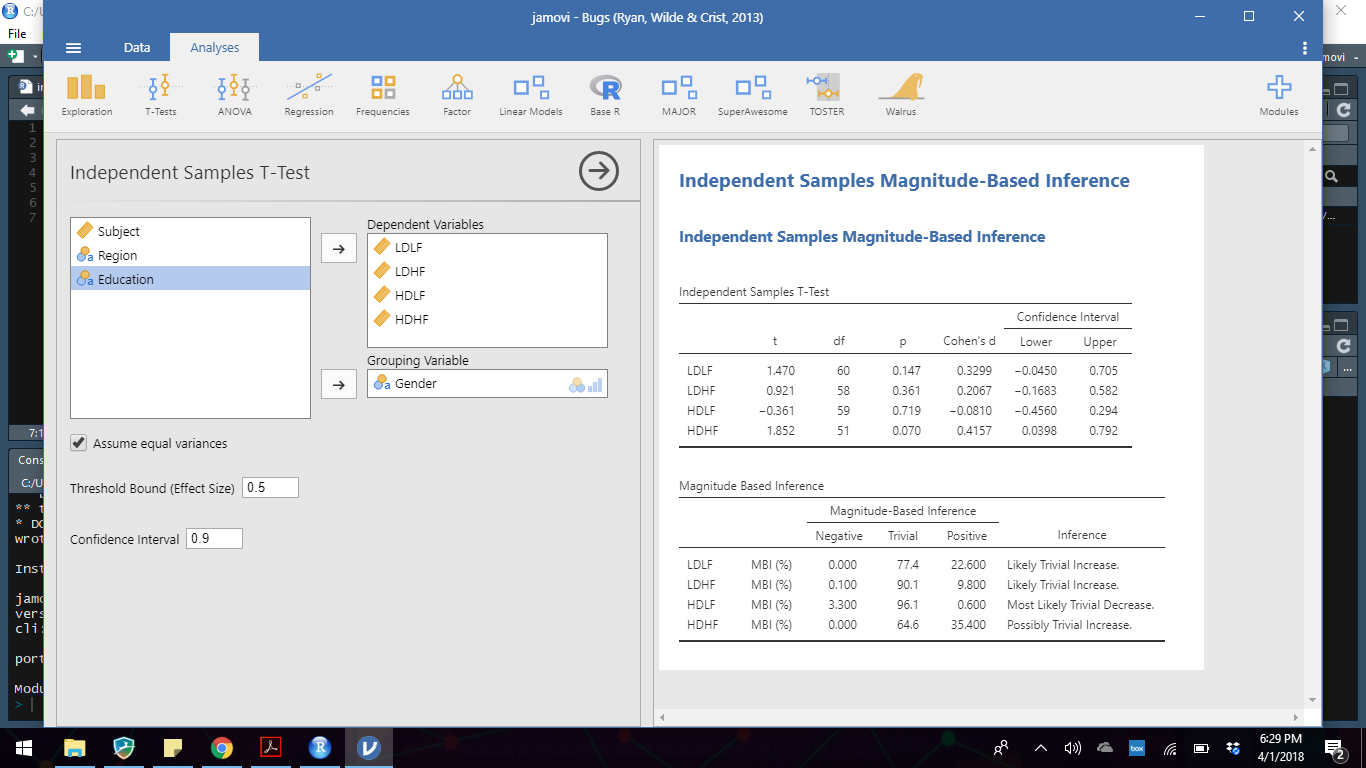Open the Modules plus menu
This screenshot has height=768, width=1366.
coord(1279,96)
